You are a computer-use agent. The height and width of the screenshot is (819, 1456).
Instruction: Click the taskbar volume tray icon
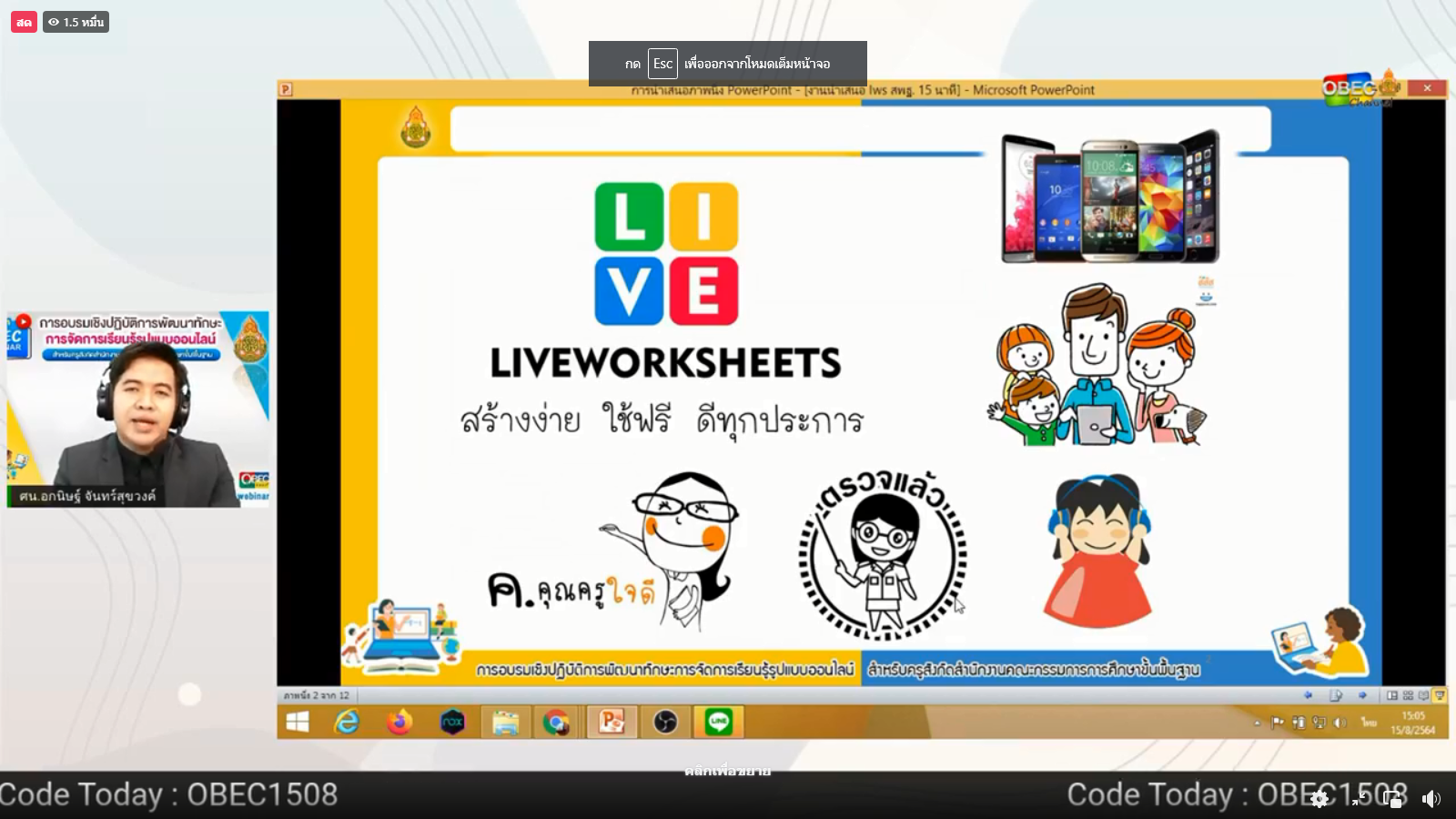point(1340,723)
